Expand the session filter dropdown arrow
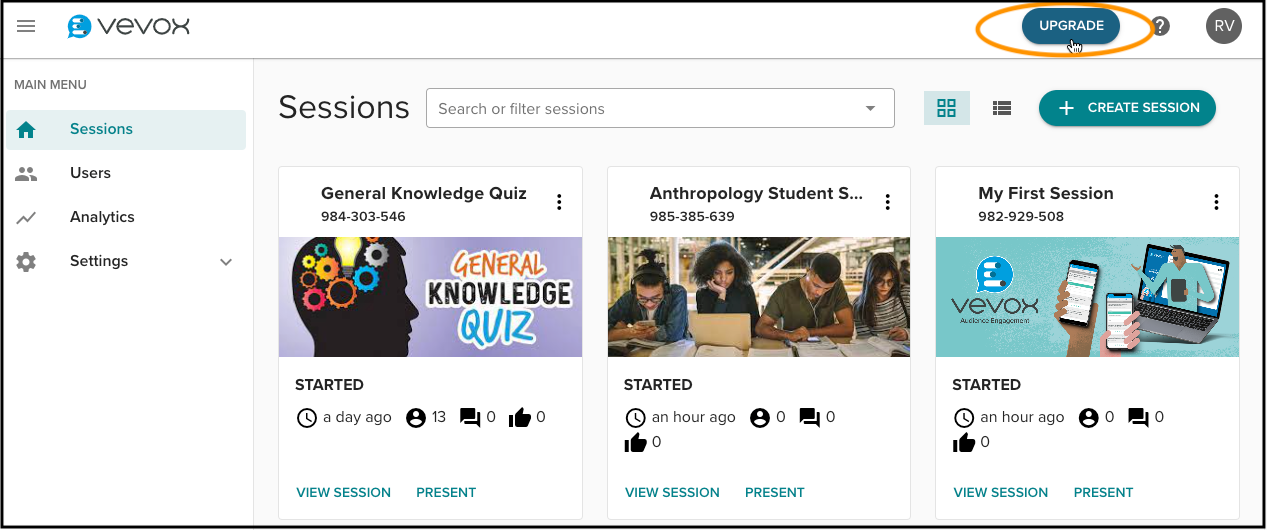1267x530 pixels. 870,108
